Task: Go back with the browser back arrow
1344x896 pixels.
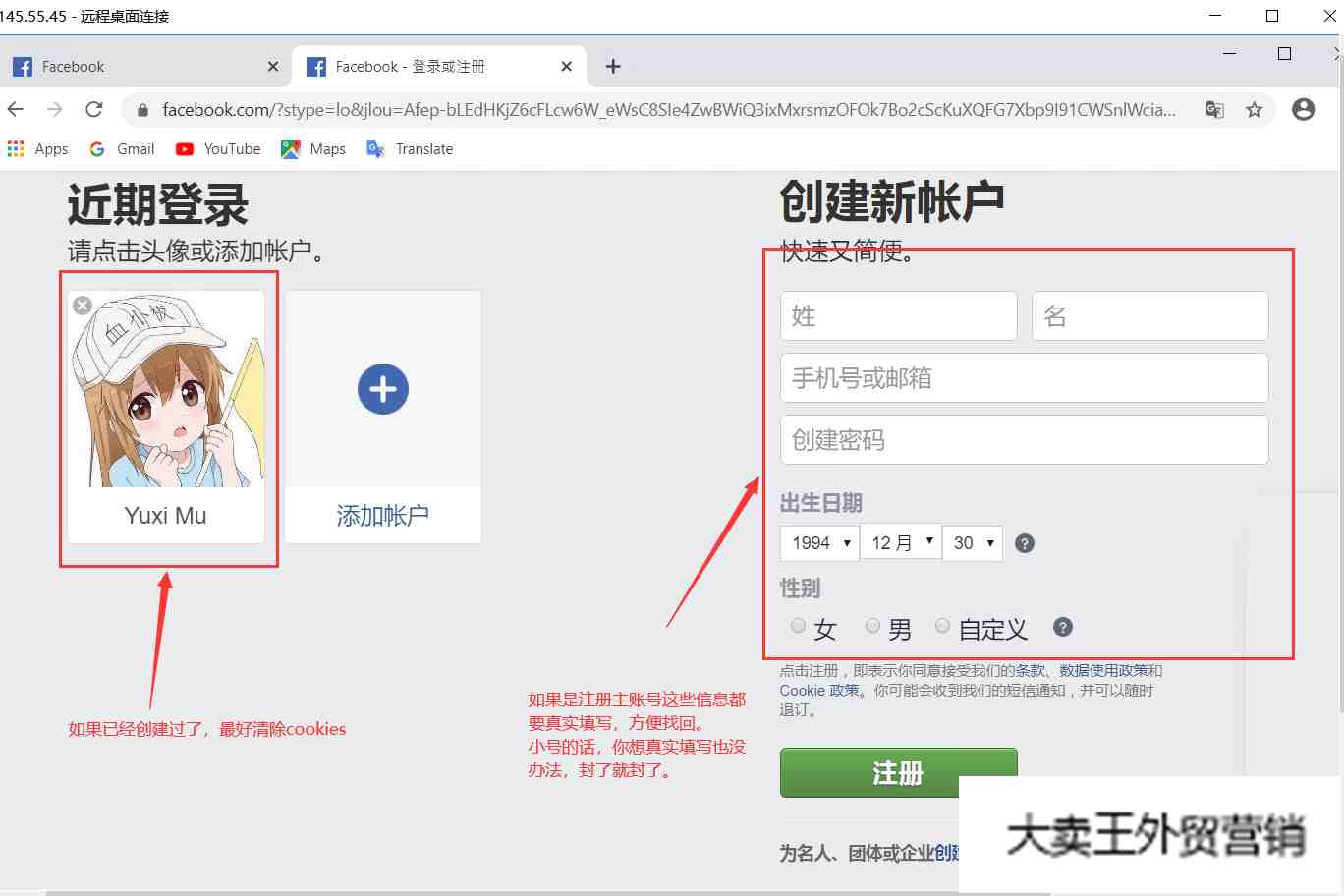Action: click(x=16, y=109)
